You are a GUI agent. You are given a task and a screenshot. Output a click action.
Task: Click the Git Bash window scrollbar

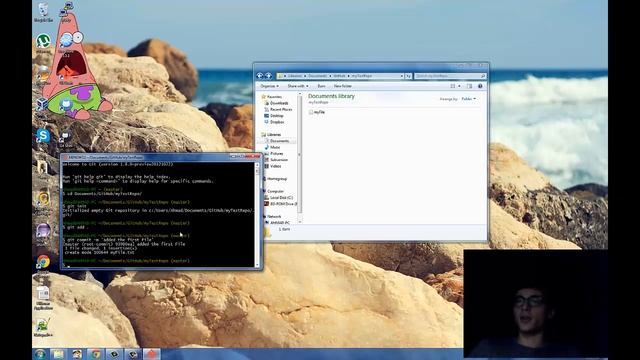[257, 215]
